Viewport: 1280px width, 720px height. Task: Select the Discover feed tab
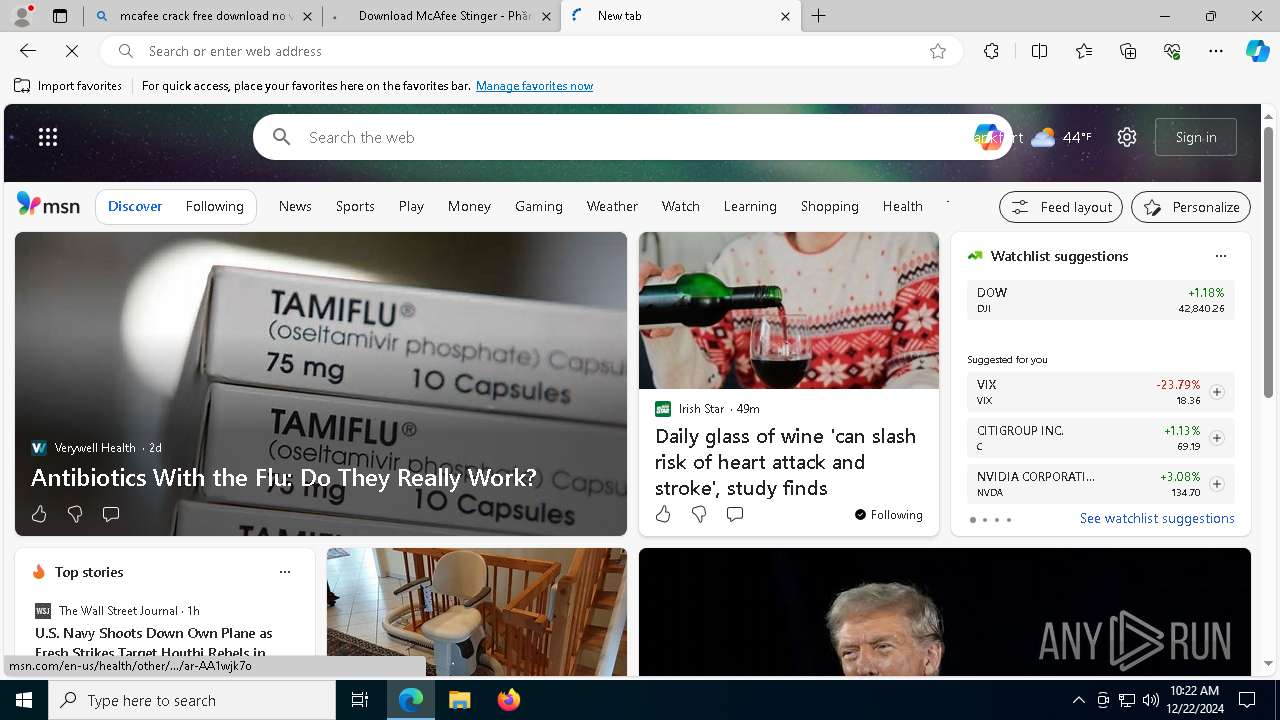point(135,206)
